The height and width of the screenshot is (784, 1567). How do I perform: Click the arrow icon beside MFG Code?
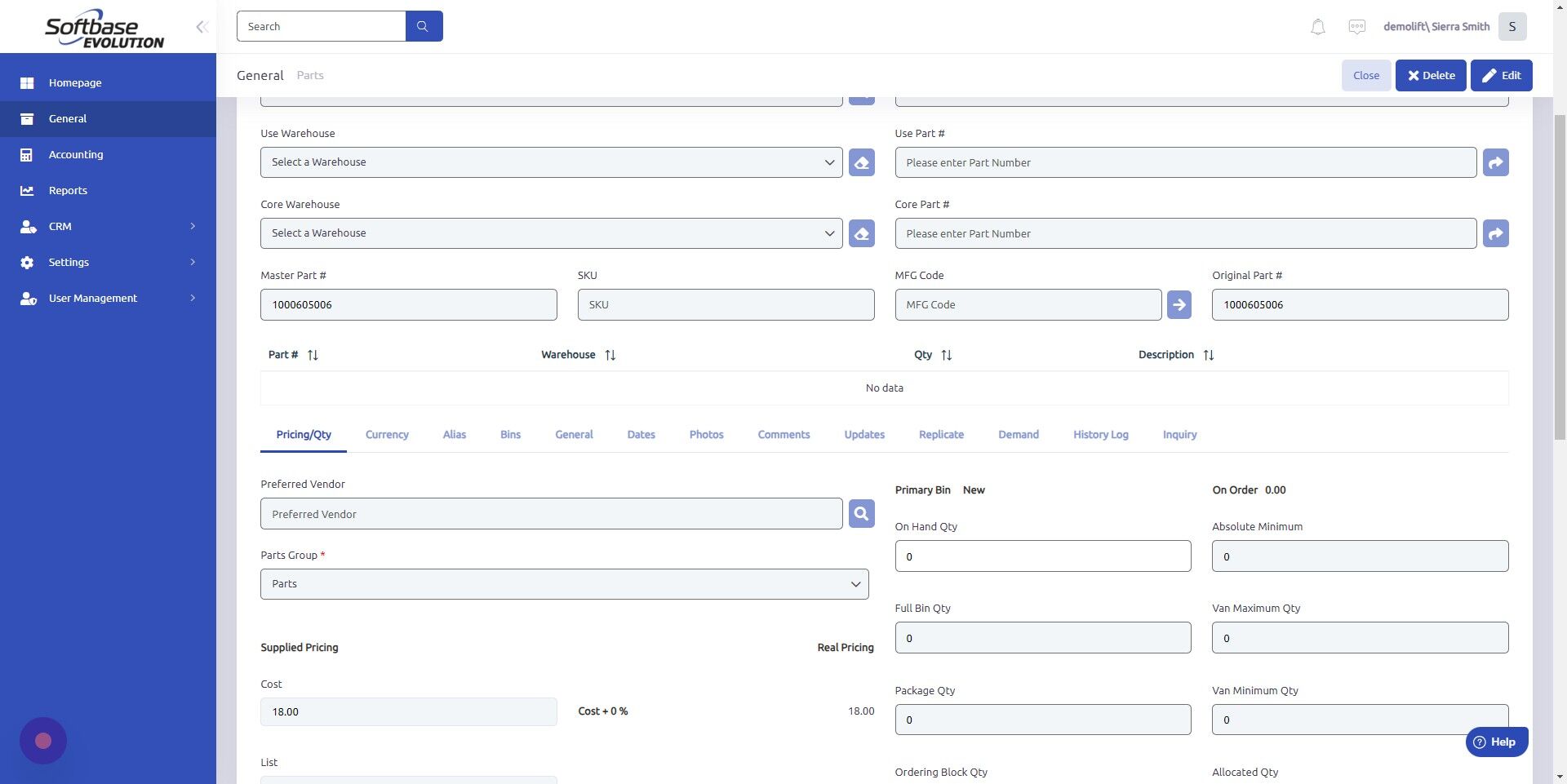pos(1179,304)
